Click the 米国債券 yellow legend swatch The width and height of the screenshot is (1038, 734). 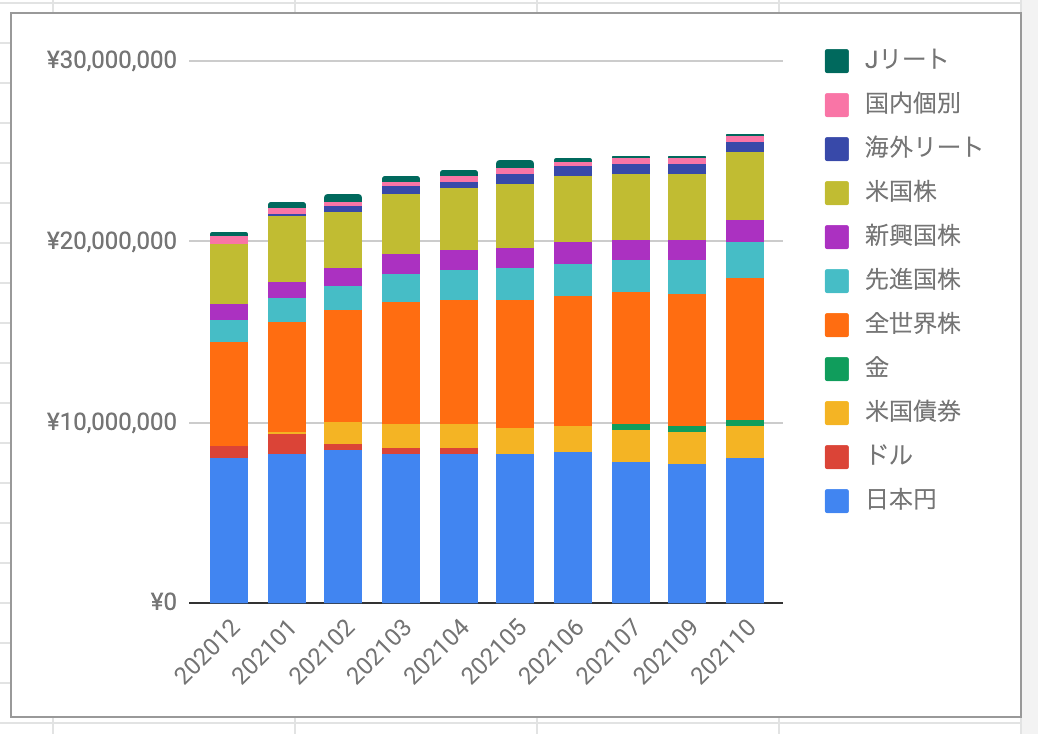point(837,412)
